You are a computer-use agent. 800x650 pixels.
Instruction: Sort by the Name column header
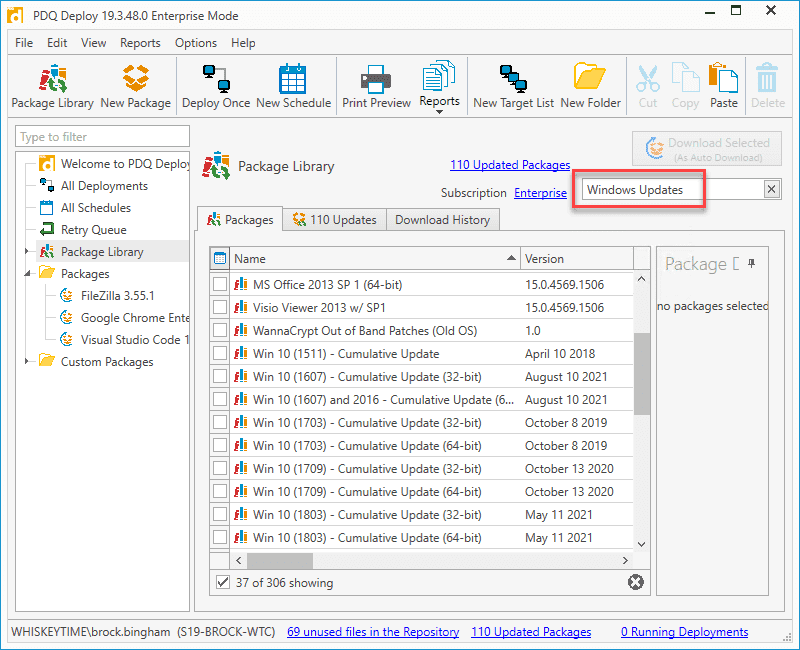(x=375, y=259)
